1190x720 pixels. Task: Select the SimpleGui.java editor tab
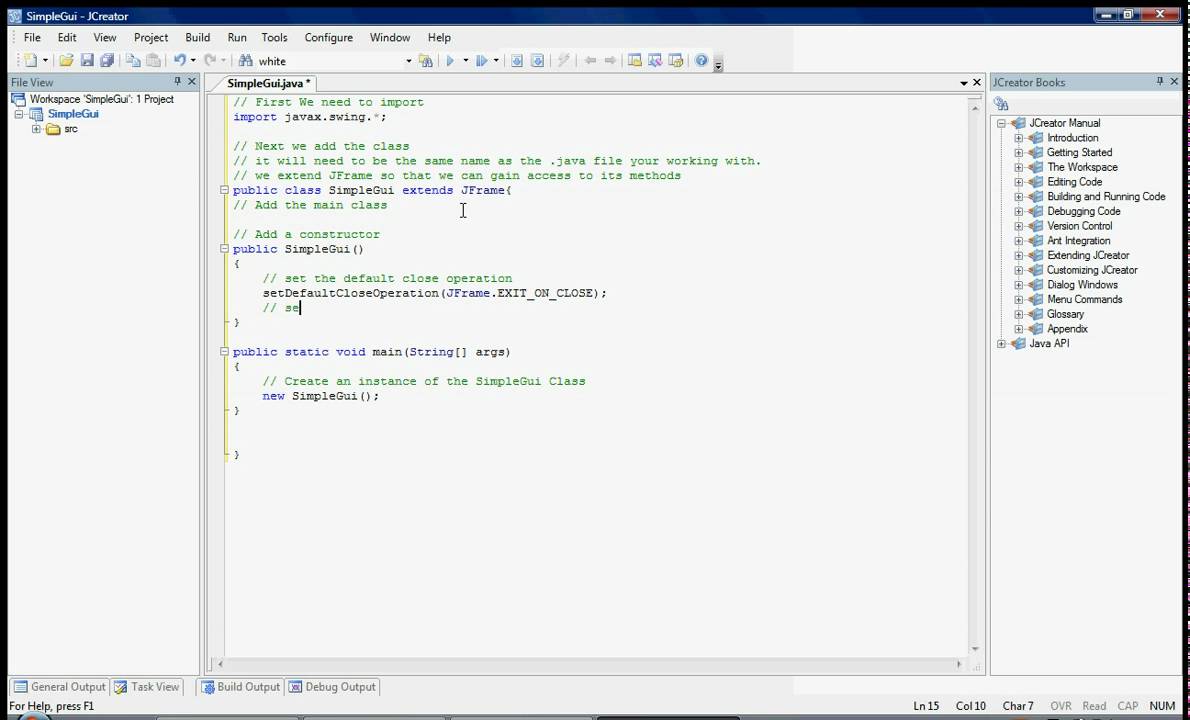(x=269, y=83)
